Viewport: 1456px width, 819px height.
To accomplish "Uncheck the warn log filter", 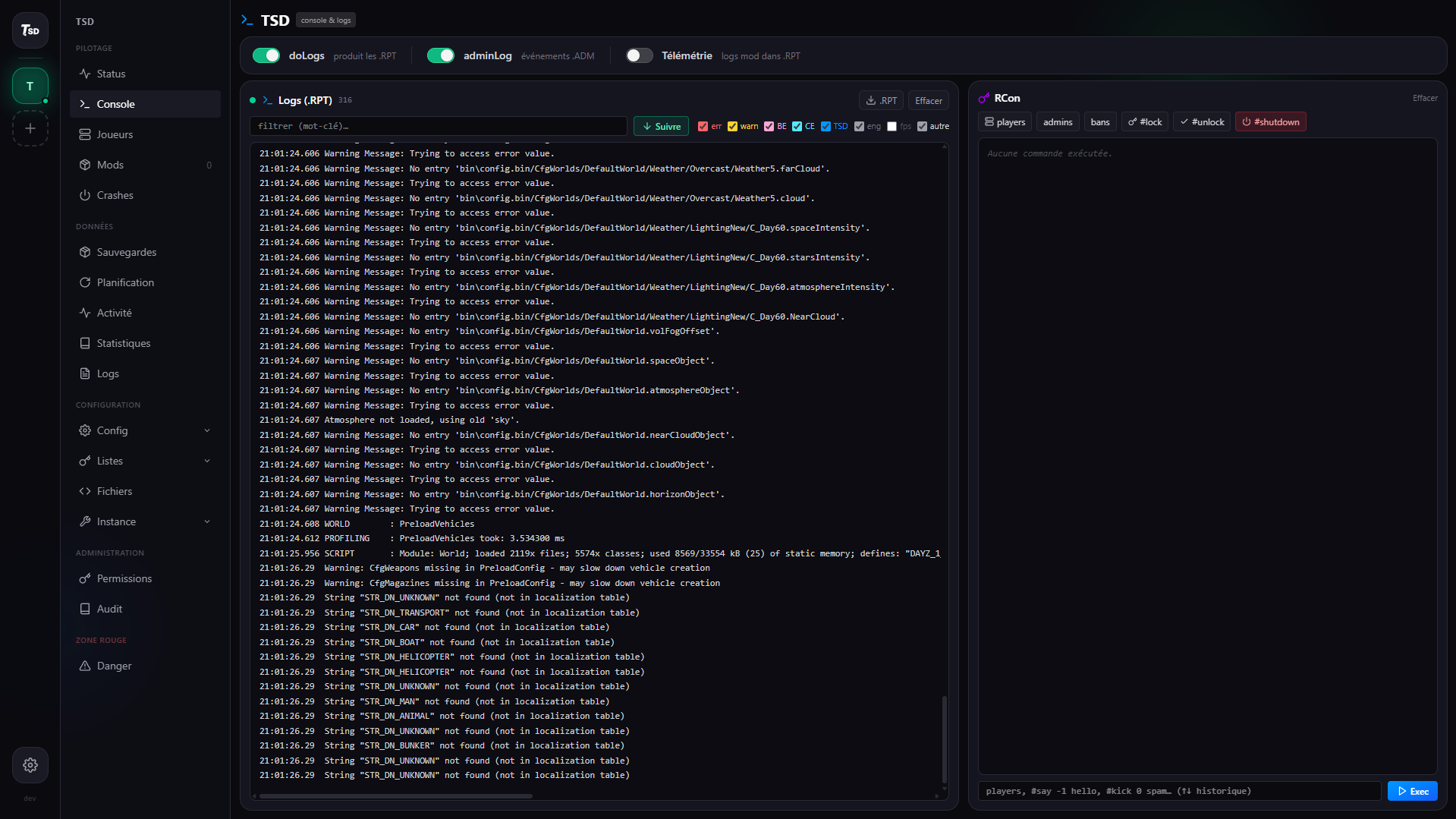I will tap(732, 127).
